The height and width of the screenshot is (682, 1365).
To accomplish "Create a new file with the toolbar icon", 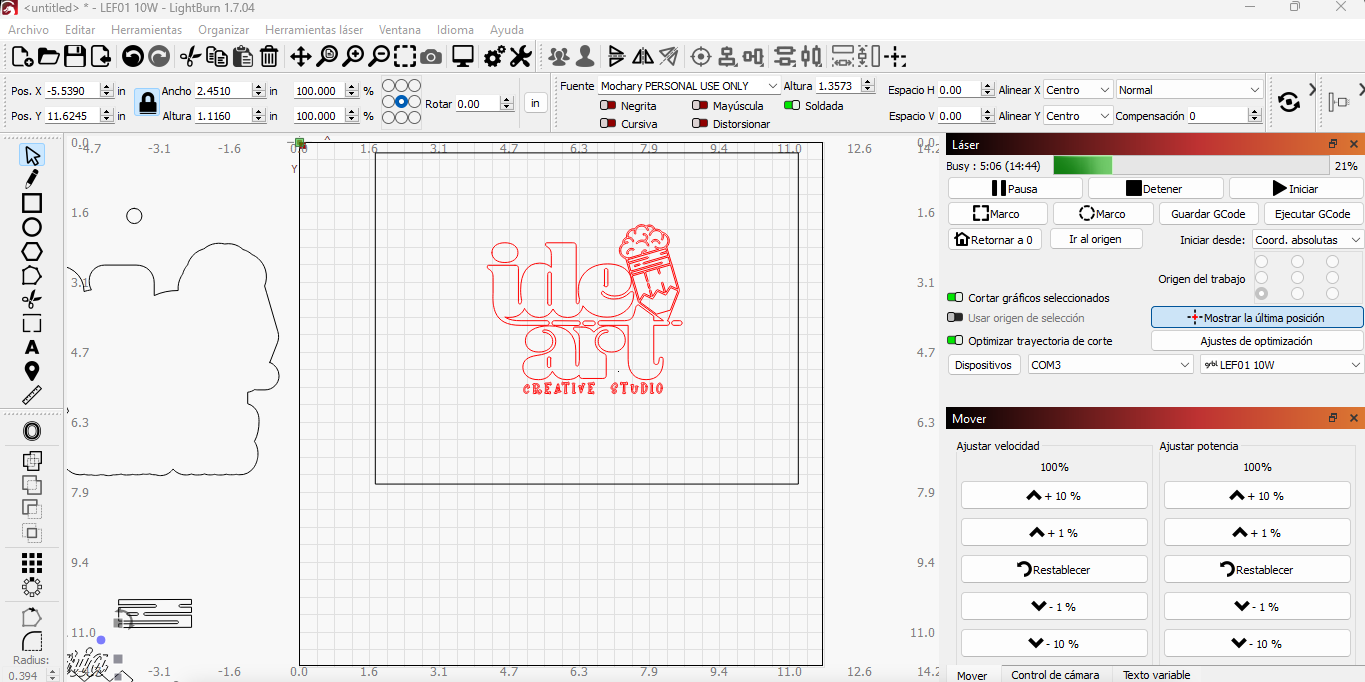I will 22,56.
